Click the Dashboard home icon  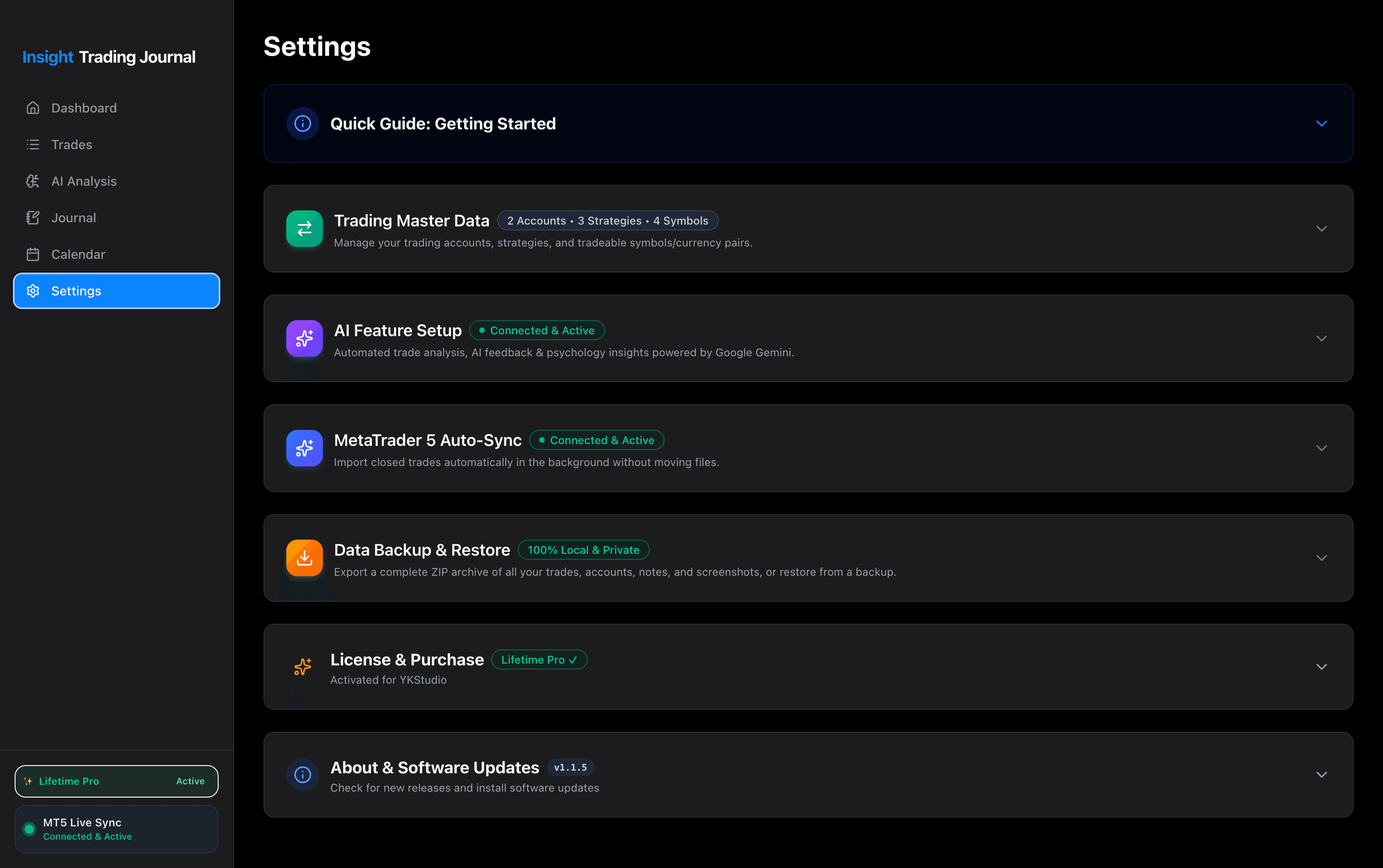point(33,108)
